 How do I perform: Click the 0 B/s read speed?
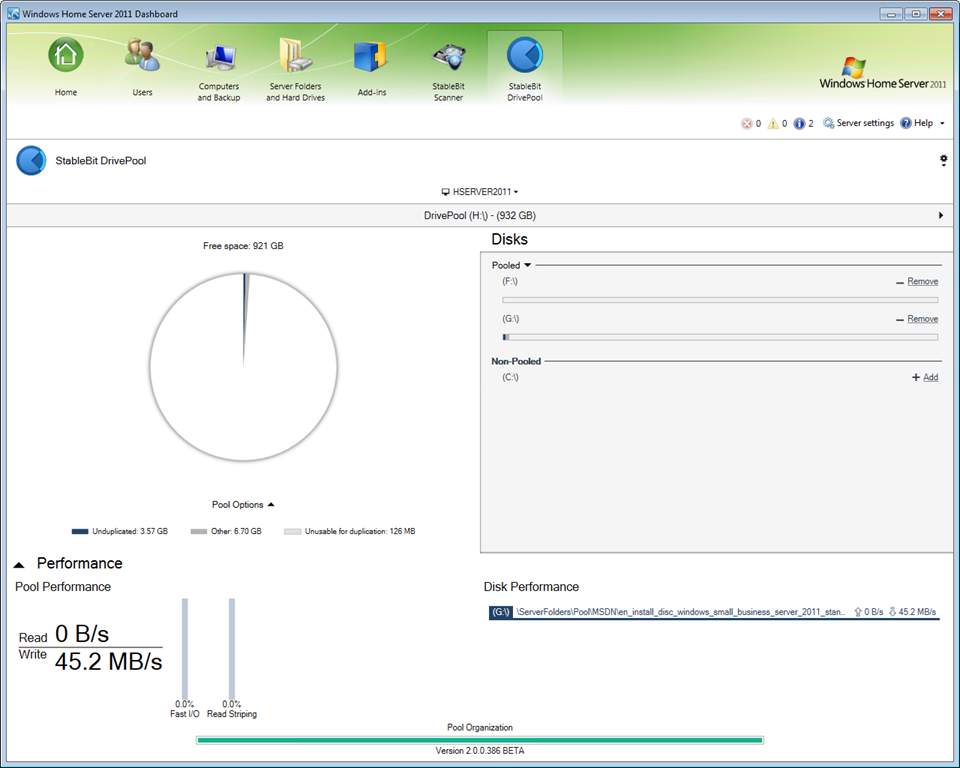point(82,634)
